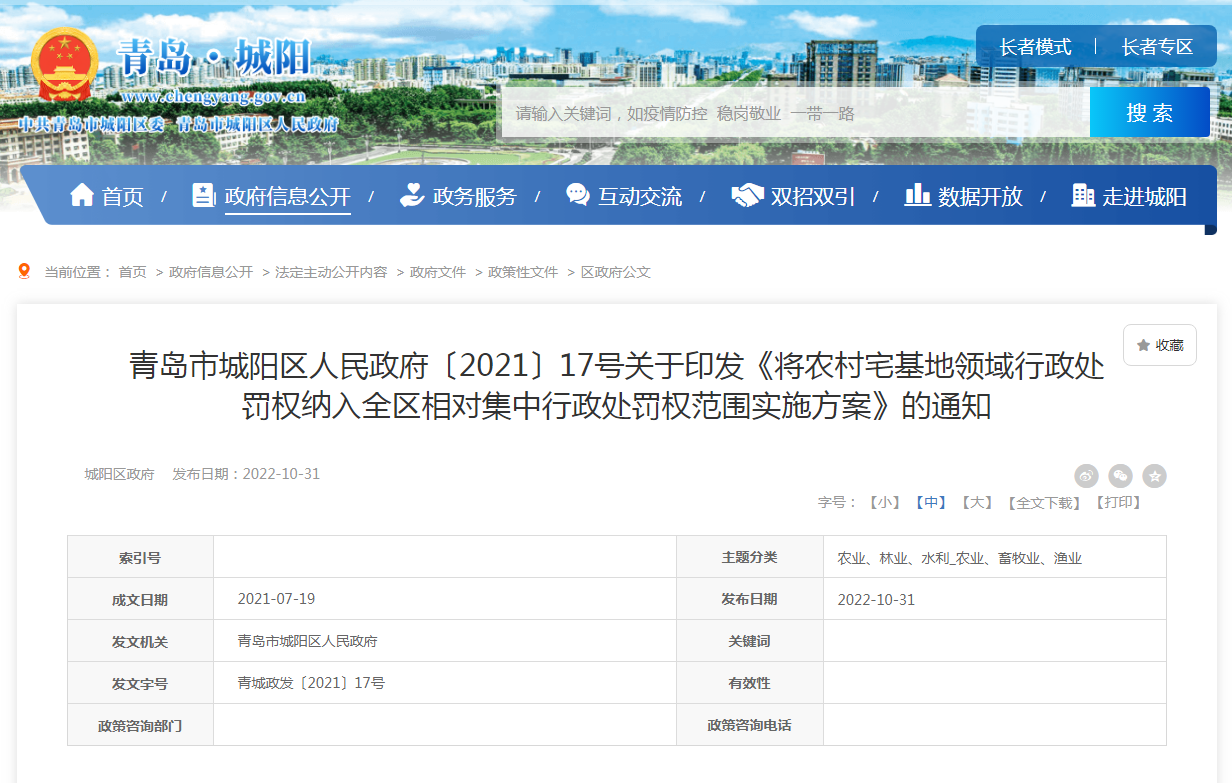Set the font size to 小

pyautogui.click(x=885, y=502)
